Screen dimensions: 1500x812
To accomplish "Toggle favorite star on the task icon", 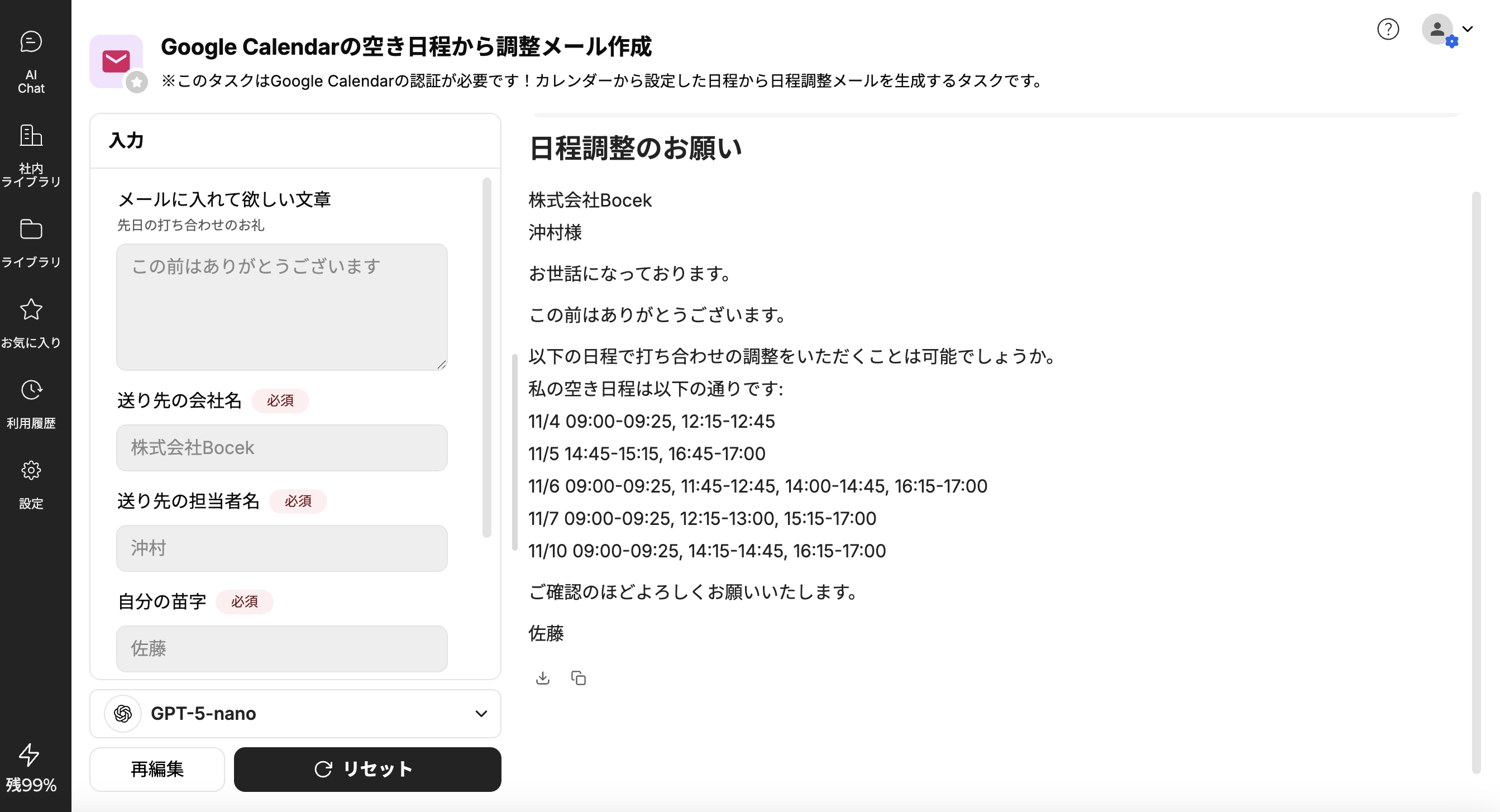I will (137, 82).
